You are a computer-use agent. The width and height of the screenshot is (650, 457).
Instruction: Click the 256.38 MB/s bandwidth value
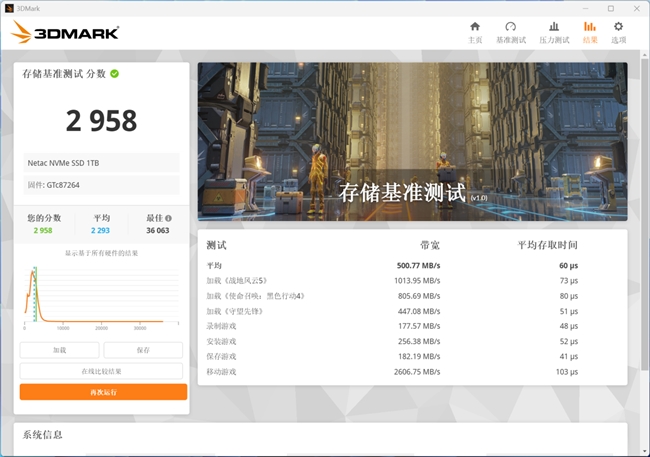[419, 341]
